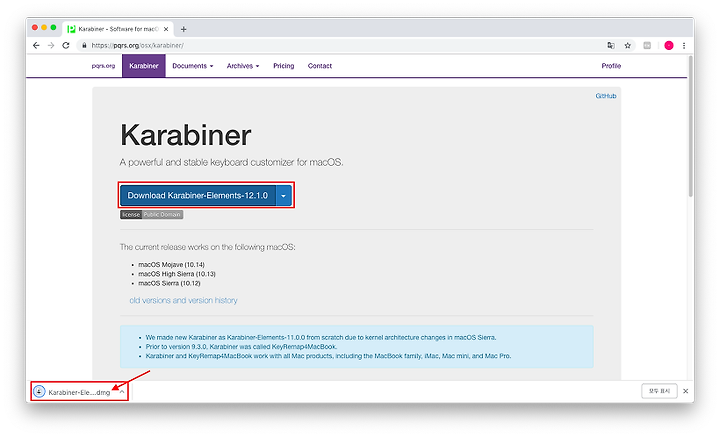Expand the Documents dropdown menu
Viewport: 720px width, 437px height.
192,66
